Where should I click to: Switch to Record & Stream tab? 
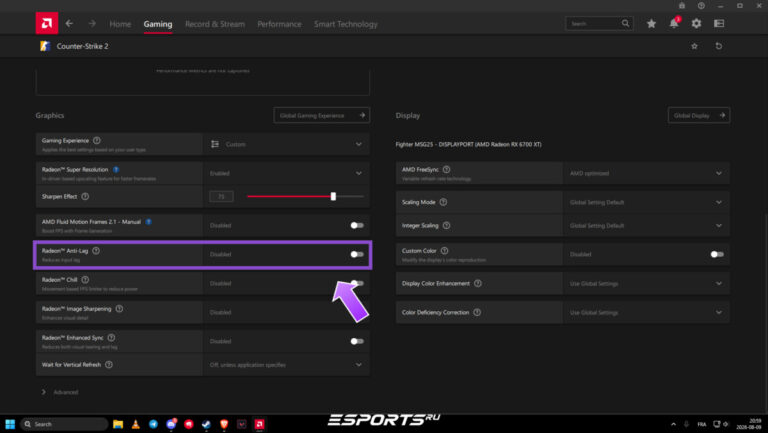pos(215,24)
